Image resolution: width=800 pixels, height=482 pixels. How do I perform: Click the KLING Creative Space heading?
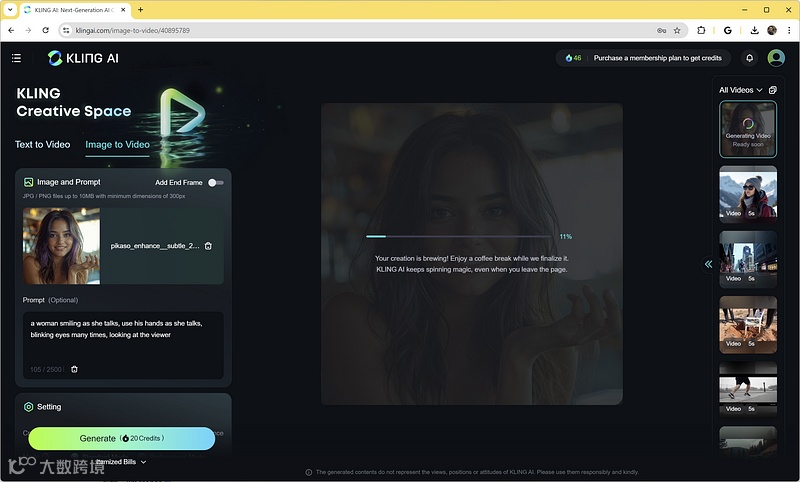(73, 103)
